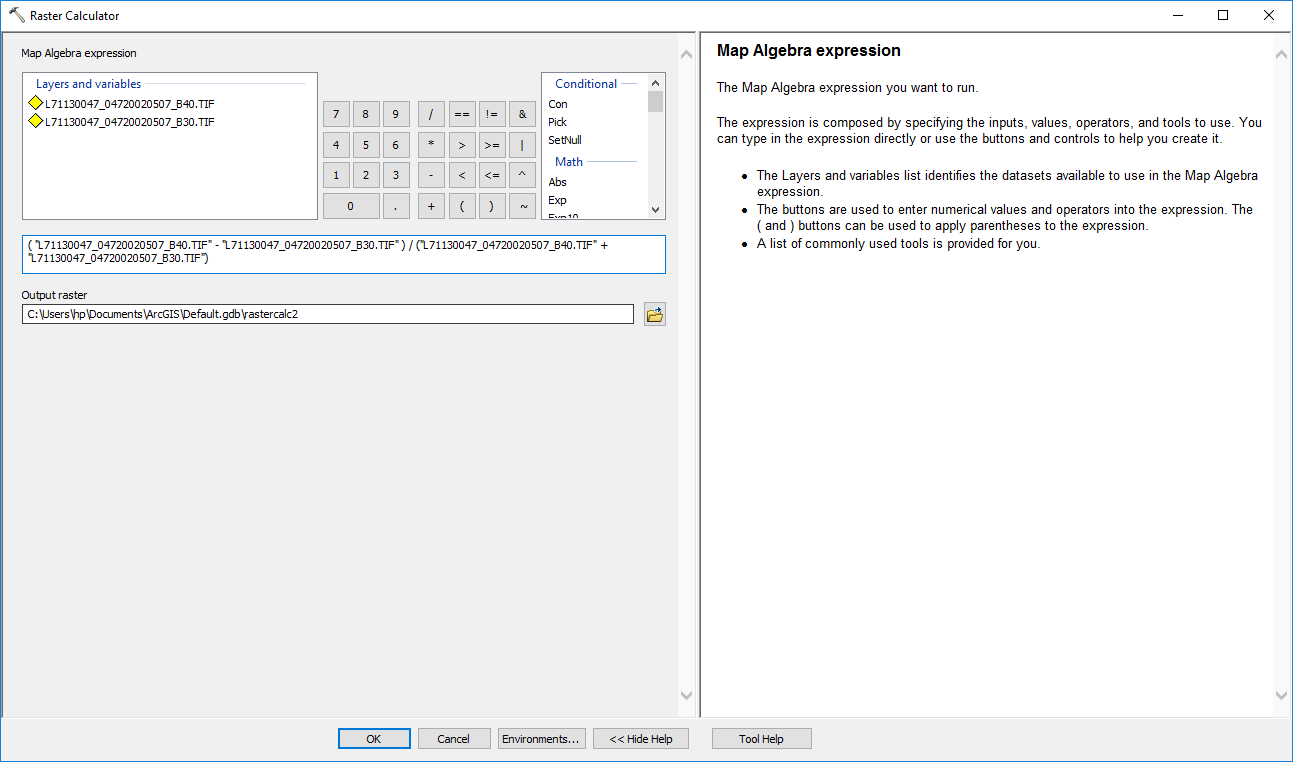Insert a closing parenthesis

492,206
